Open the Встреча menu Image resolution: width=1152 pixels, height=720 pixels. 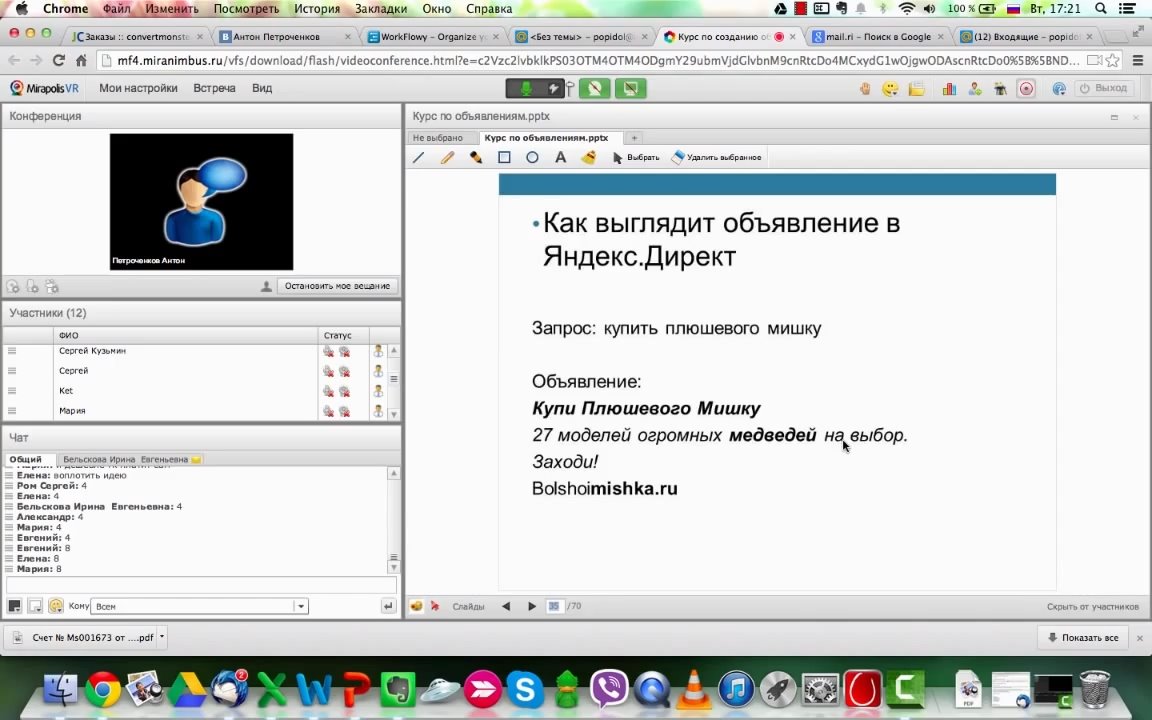[x=215, y=88]
